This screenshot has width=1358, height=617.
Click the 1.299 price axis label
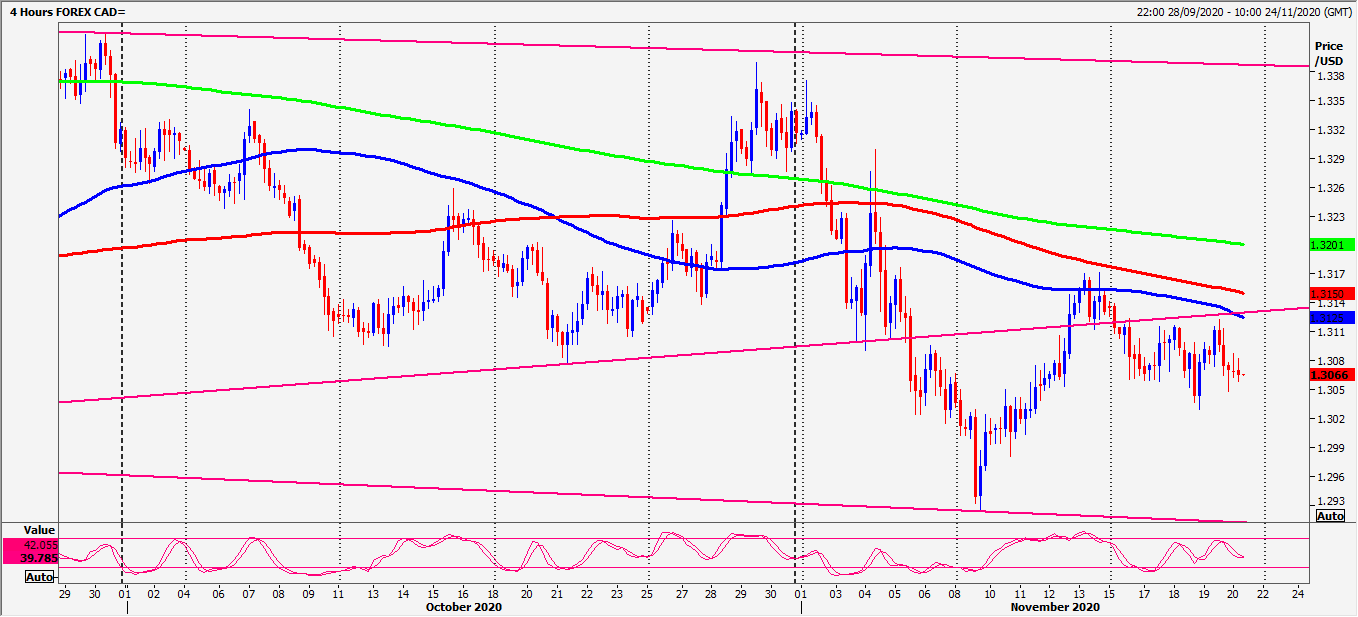point(1330,449)
